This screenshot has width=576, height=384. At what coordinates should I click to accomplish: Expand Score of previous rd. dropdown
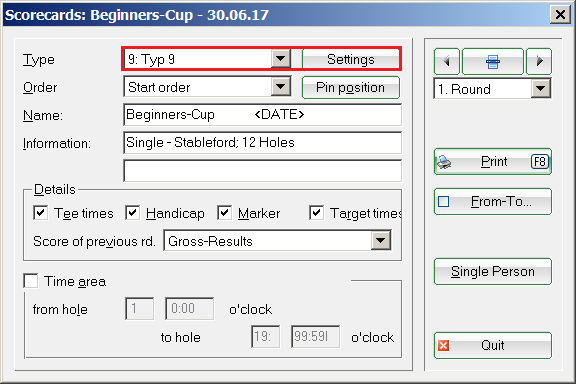pos(381,241)
